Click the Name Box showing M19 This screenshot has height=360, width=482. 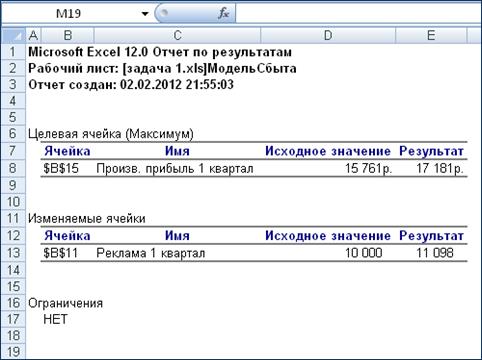(68, 14)
